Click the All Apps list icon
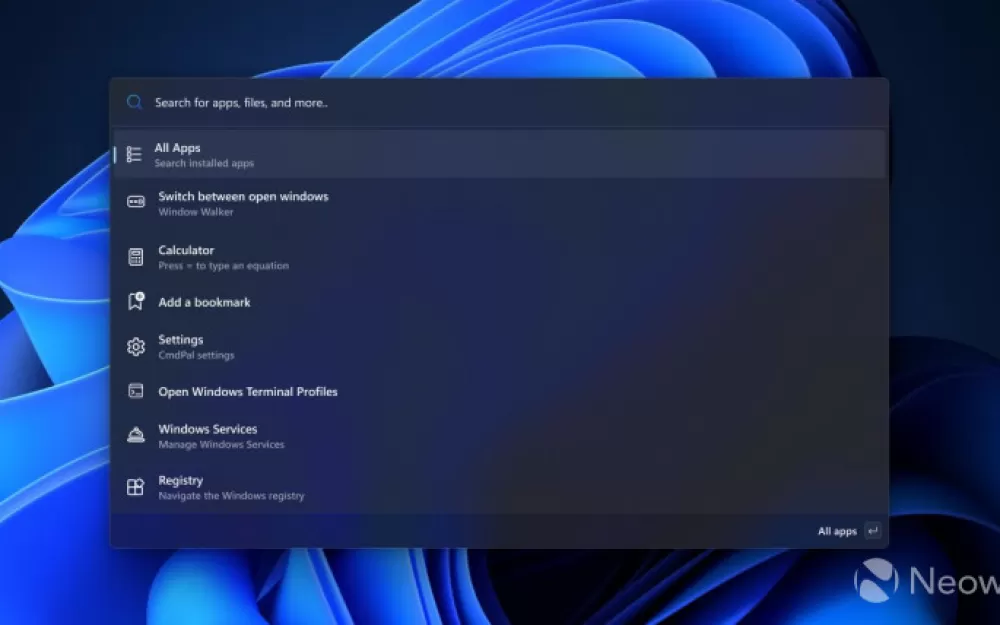The height and width of the screenshot is (625, 1000). (x=134, y=154)
